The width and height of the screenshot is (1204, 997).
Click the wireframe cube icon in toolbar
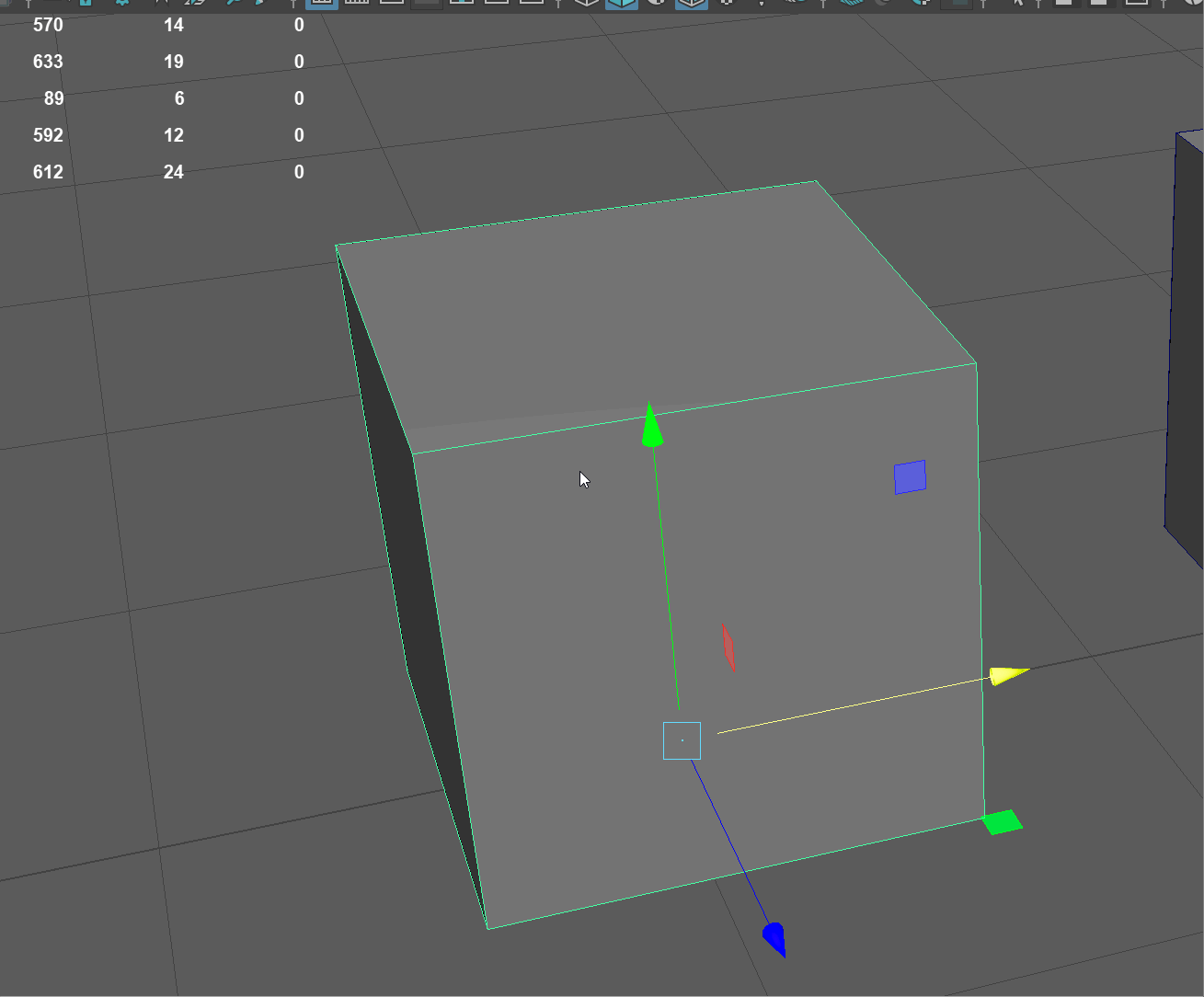586,3
